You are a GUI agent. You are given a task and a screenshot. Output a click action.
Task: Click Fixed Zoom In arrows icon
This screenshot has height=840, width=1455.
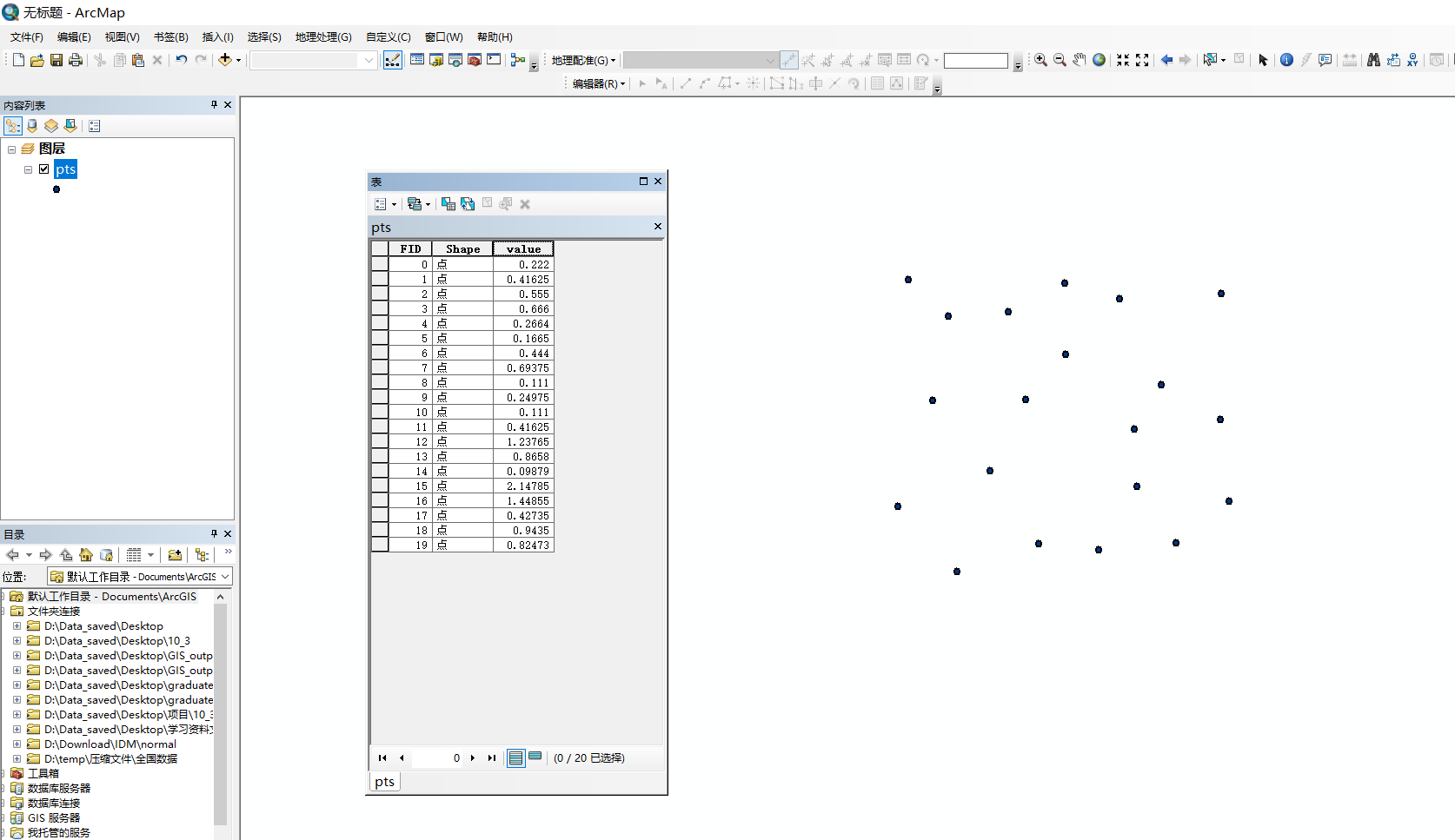click(x=1123, y=60)
